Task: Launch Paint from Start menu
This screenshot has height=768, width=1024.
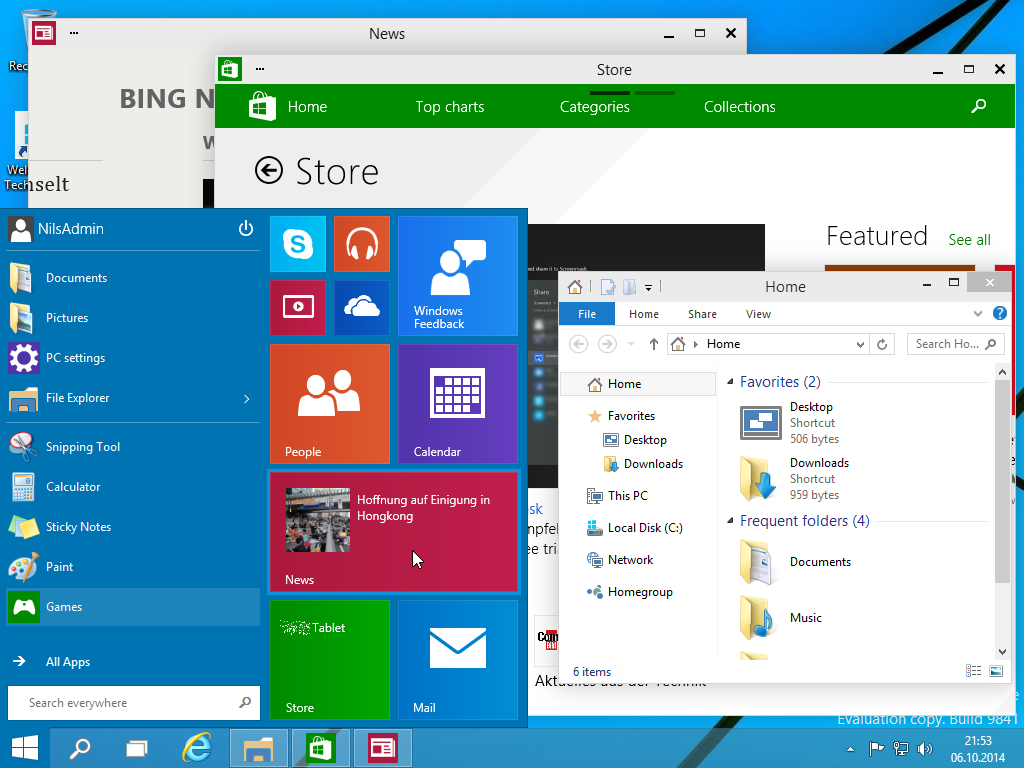Action: click(x=133, y=567)
